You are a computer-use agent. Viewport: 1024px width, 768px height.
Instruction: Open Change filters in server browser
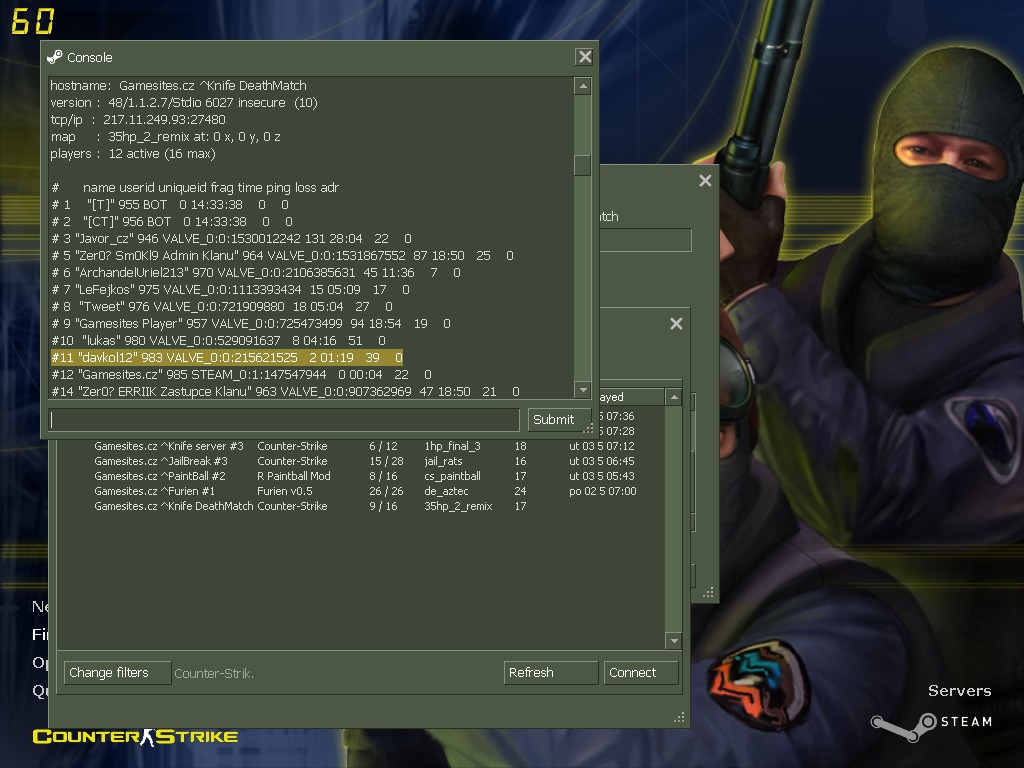coord(118,673)
